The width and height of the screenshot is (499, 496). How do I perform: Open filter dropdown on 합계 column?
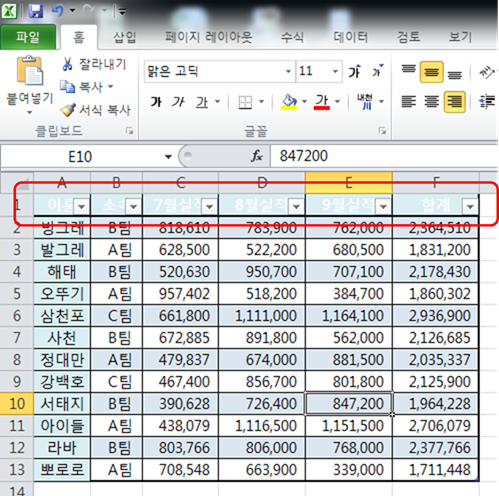pyautogui.click(x=470, y=206)
